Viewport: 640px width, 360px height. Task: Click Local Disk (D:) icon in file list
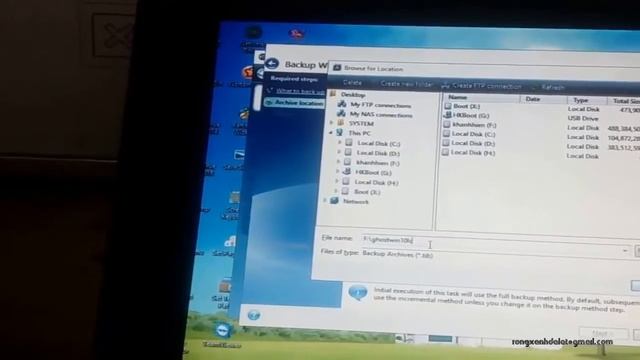pyautogui.click(x=446, y=143)
